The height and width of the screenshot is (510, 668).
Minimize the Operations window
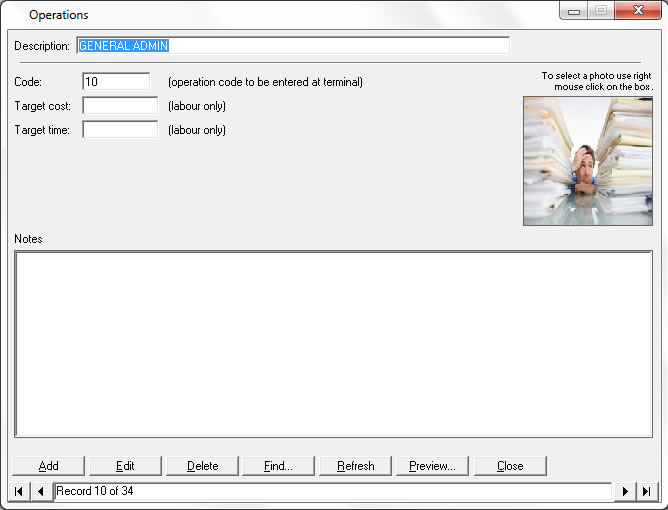point(573,11)
